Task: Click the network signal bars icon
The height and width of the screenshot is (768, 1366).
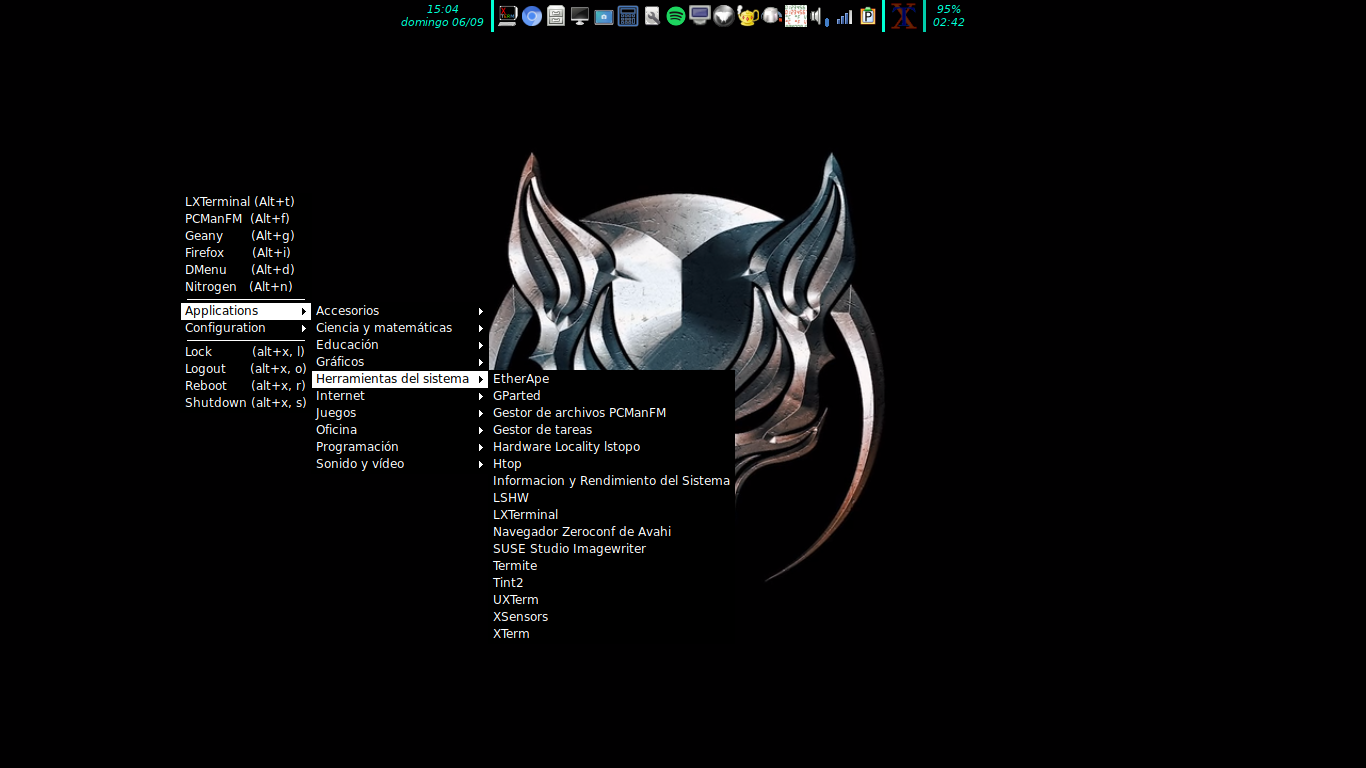Action: coord(845,17)
